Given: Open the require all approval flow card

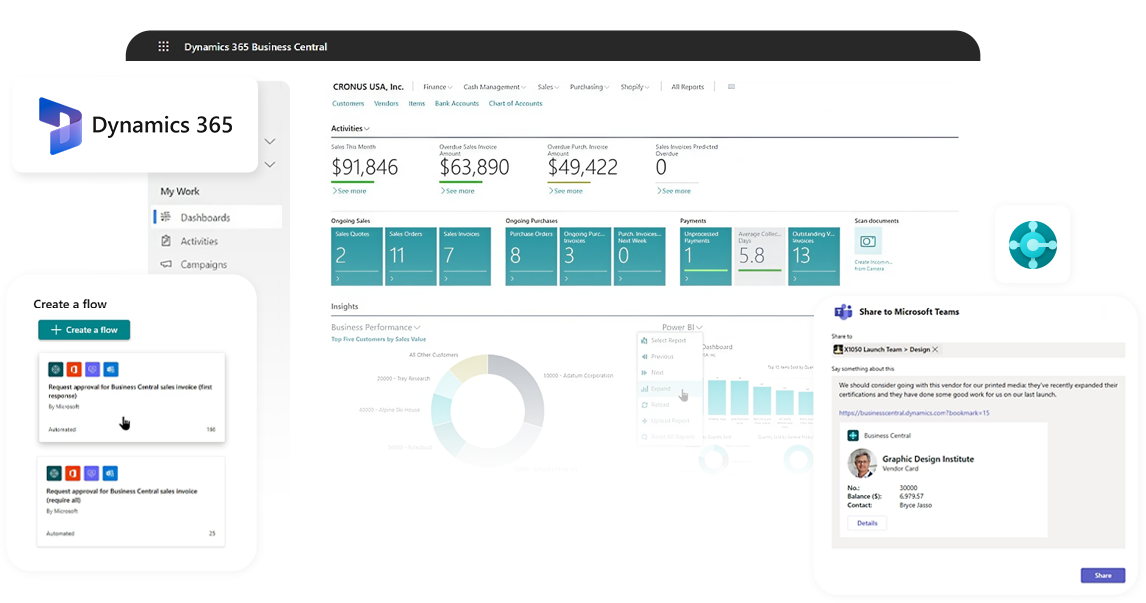Looking at the screenshot, I should pyautogui.click(x=132, y=501).
